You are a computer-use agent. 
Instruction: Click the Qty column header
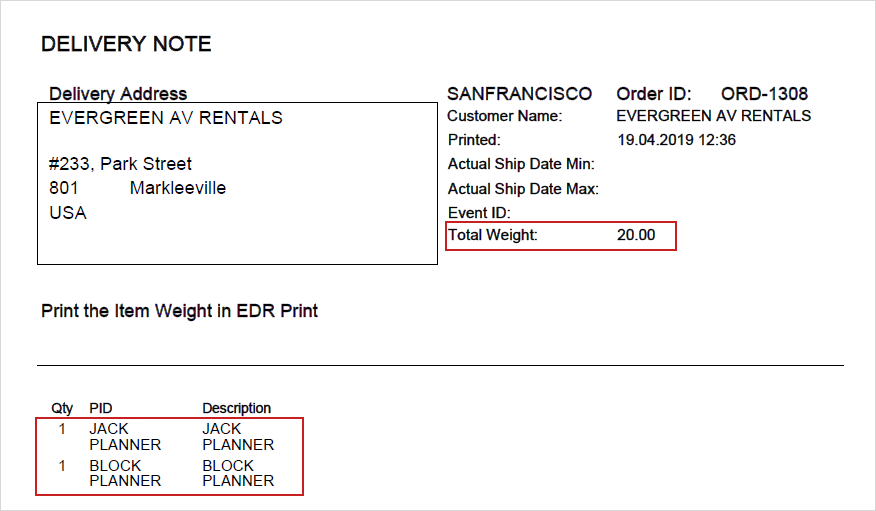(x=62, y=408)
